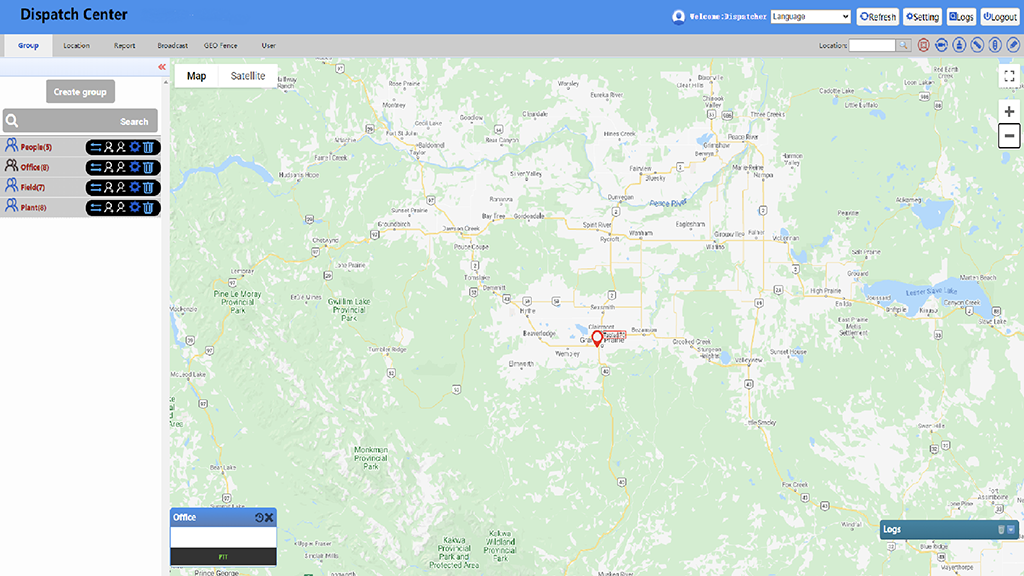
Task: Click the ruler measure toolbar icon
Action: [x=977, y=45]
